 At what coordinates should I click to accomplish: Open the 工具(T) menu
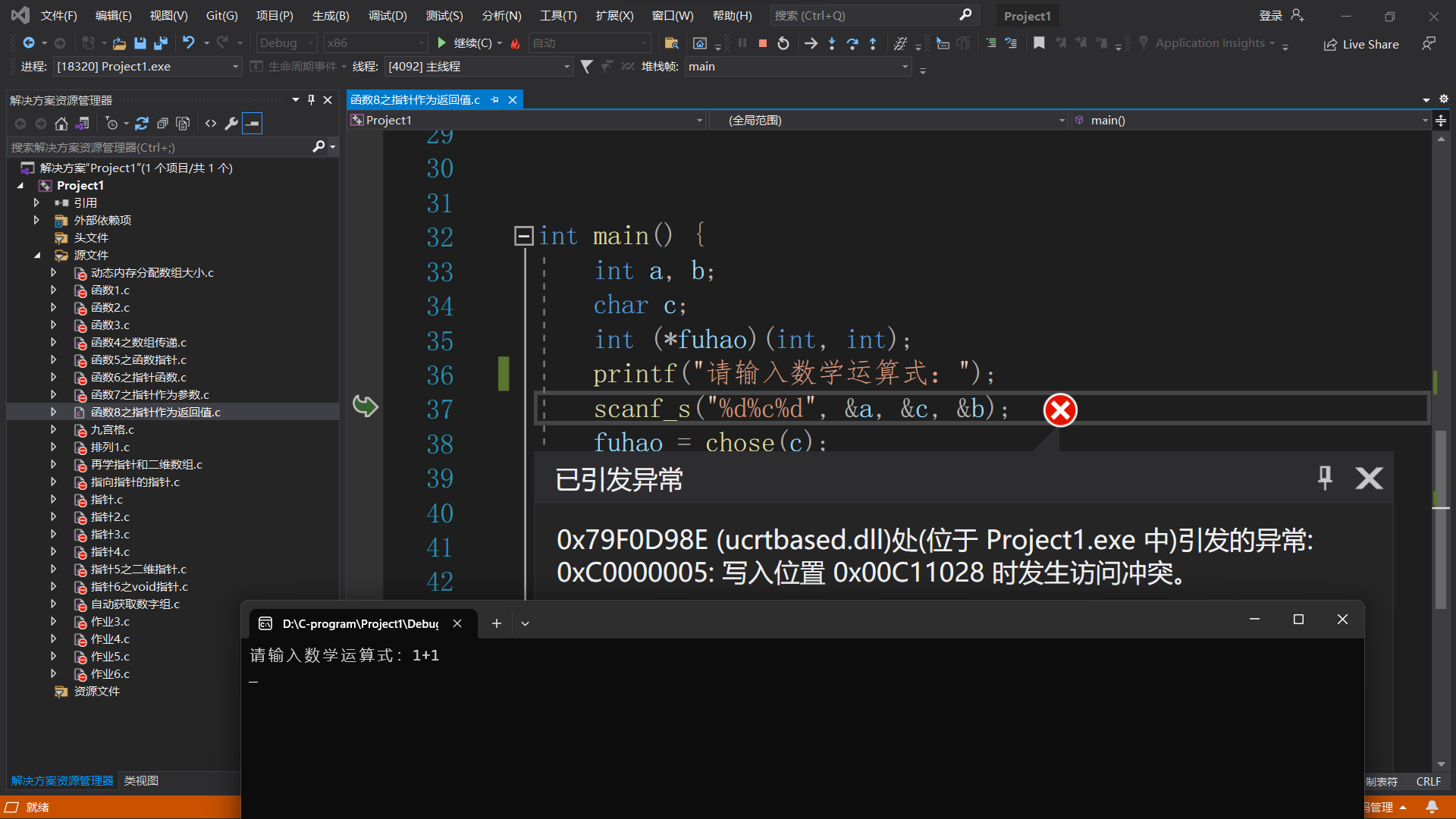coord(558,15)
